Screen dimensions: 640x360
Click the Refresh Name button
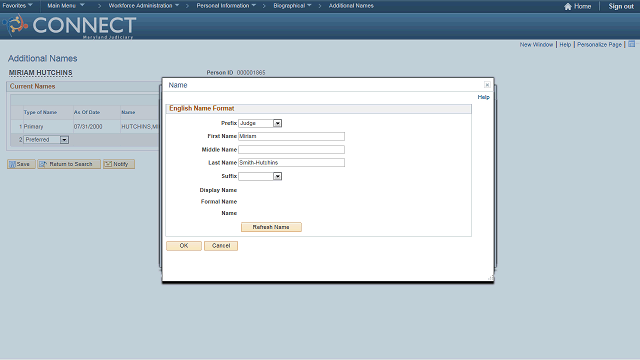(271, 227)
